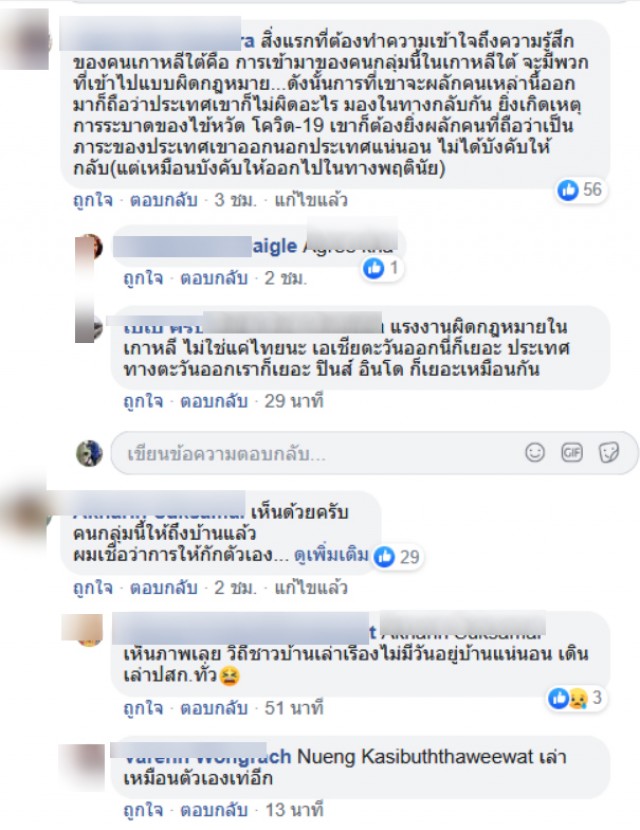640x830 pixels.
Task: Expand comment with ดูเพิ่มเติม link
Action: click(331, 555)
